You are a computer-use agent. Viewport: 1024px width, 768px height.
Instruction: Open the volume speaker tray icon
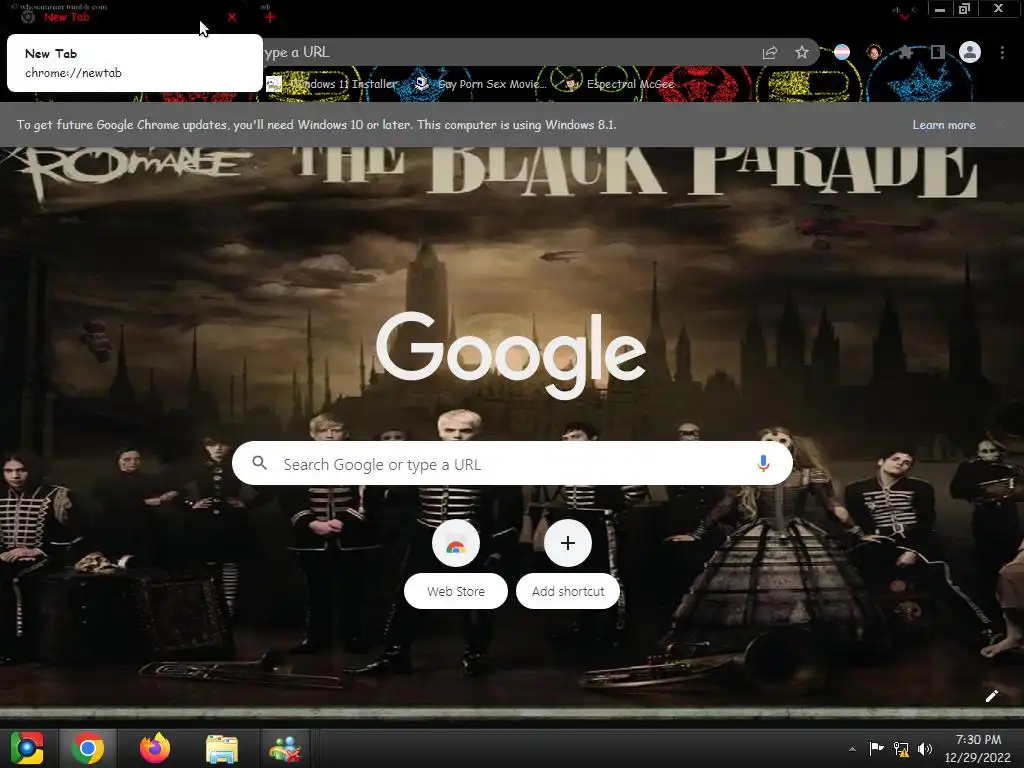925,749
